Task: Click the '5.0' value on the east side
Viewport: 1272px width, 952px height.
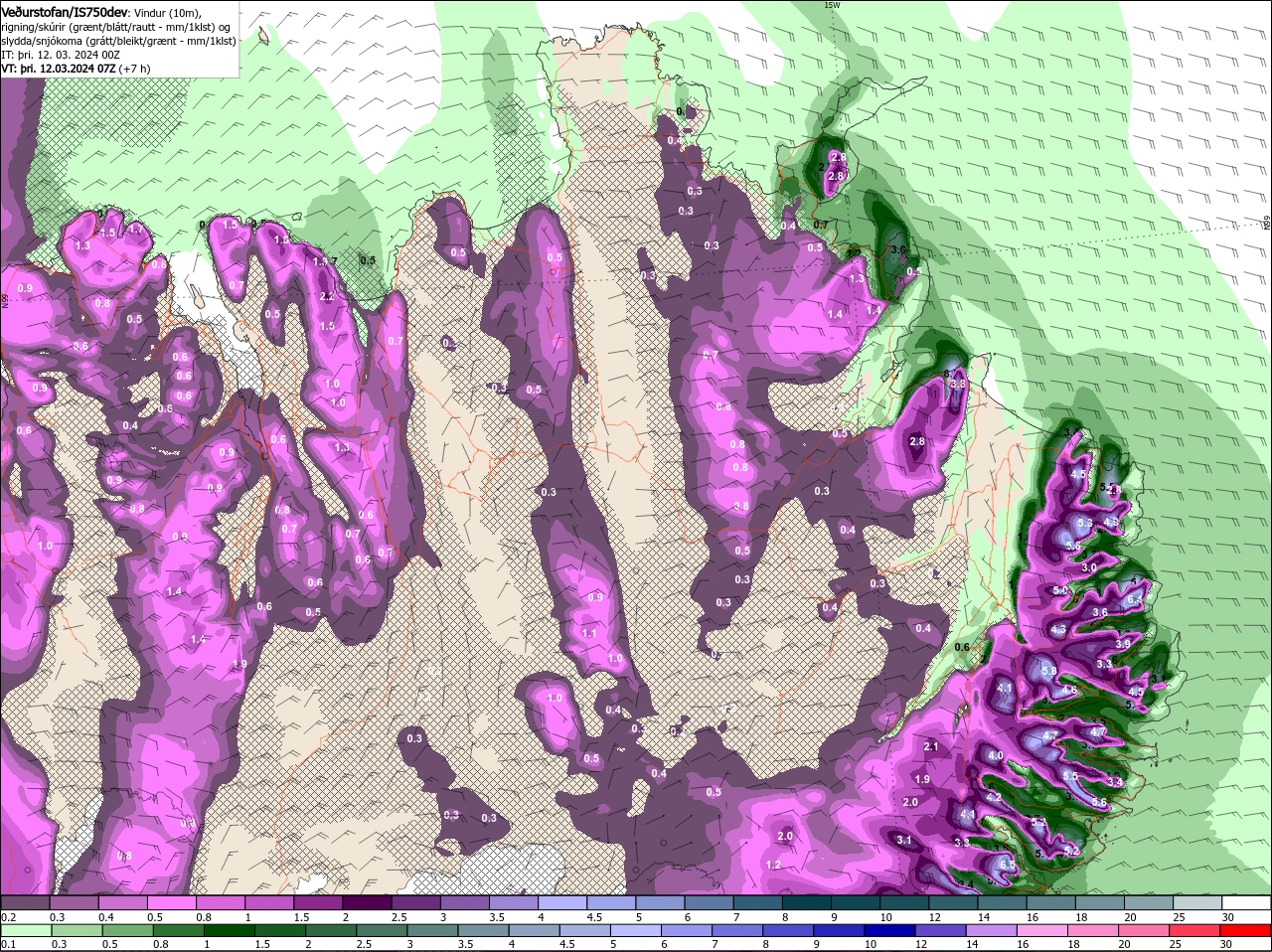Action: point(1060,590)
